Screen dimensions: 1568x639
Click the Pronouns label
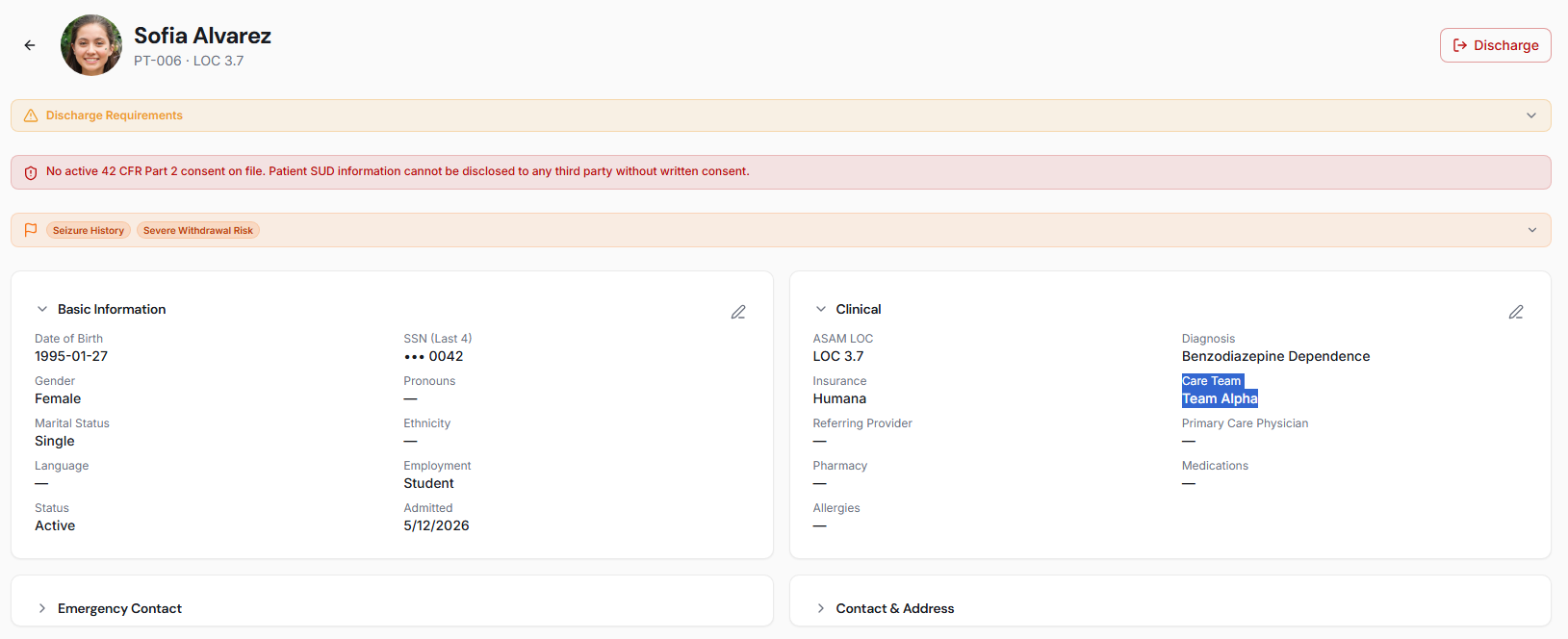[429, 381]
